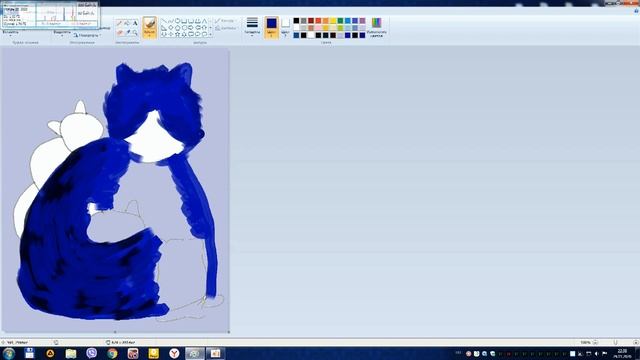Click the system tray clock
The width and height of the screenshot is (640, 360).
(x=622, y=353)
